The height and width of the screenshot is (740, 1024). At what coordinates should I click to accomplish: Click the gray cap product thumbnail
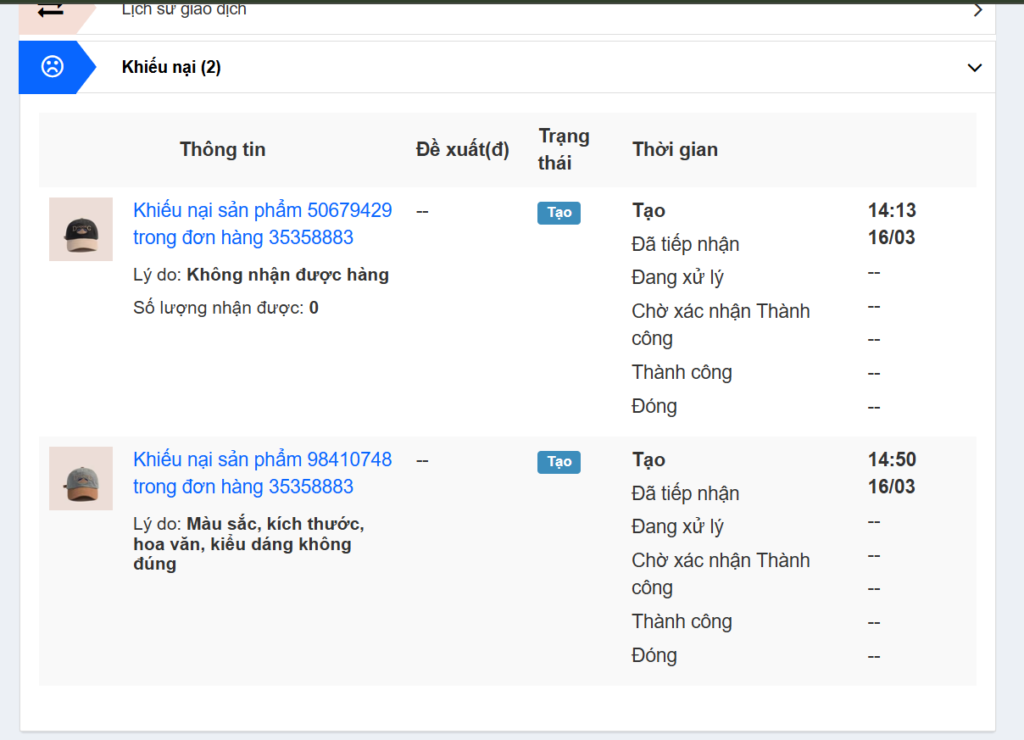coord(81,478)
